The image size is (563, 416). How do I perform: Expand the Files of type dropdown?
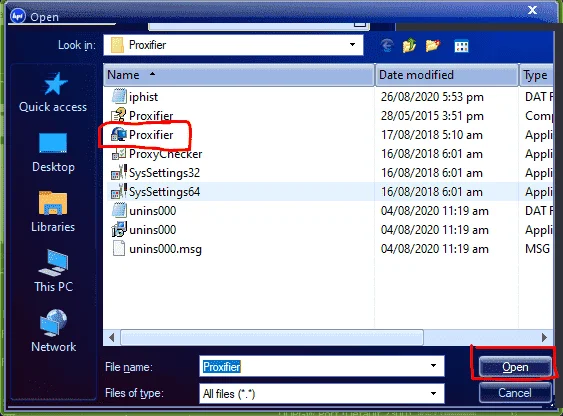(x=433, y=393)
